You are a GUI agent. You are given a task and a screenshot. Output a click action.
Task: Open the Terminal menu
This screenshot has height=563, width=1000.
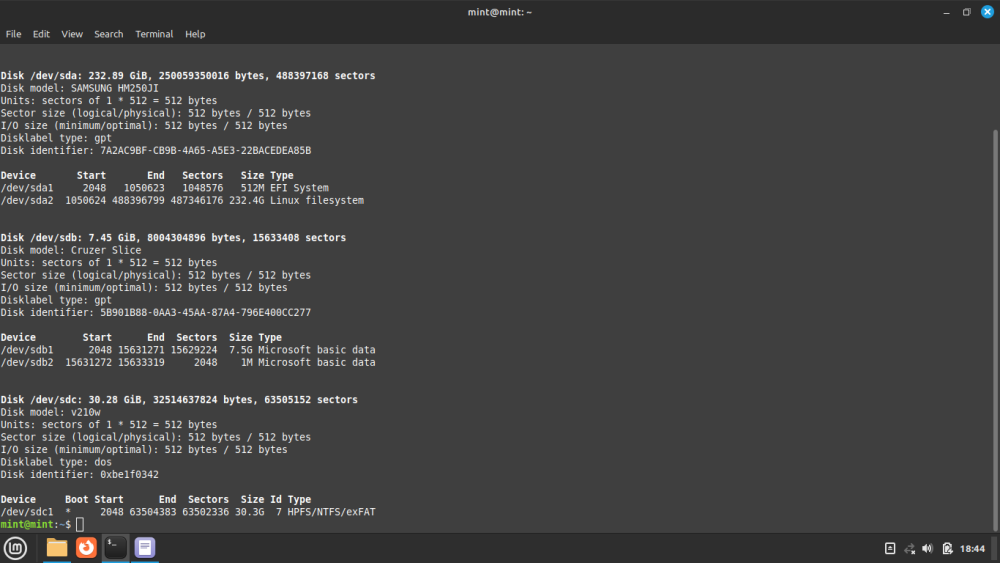pyautogui.click(x=154, y=34)
